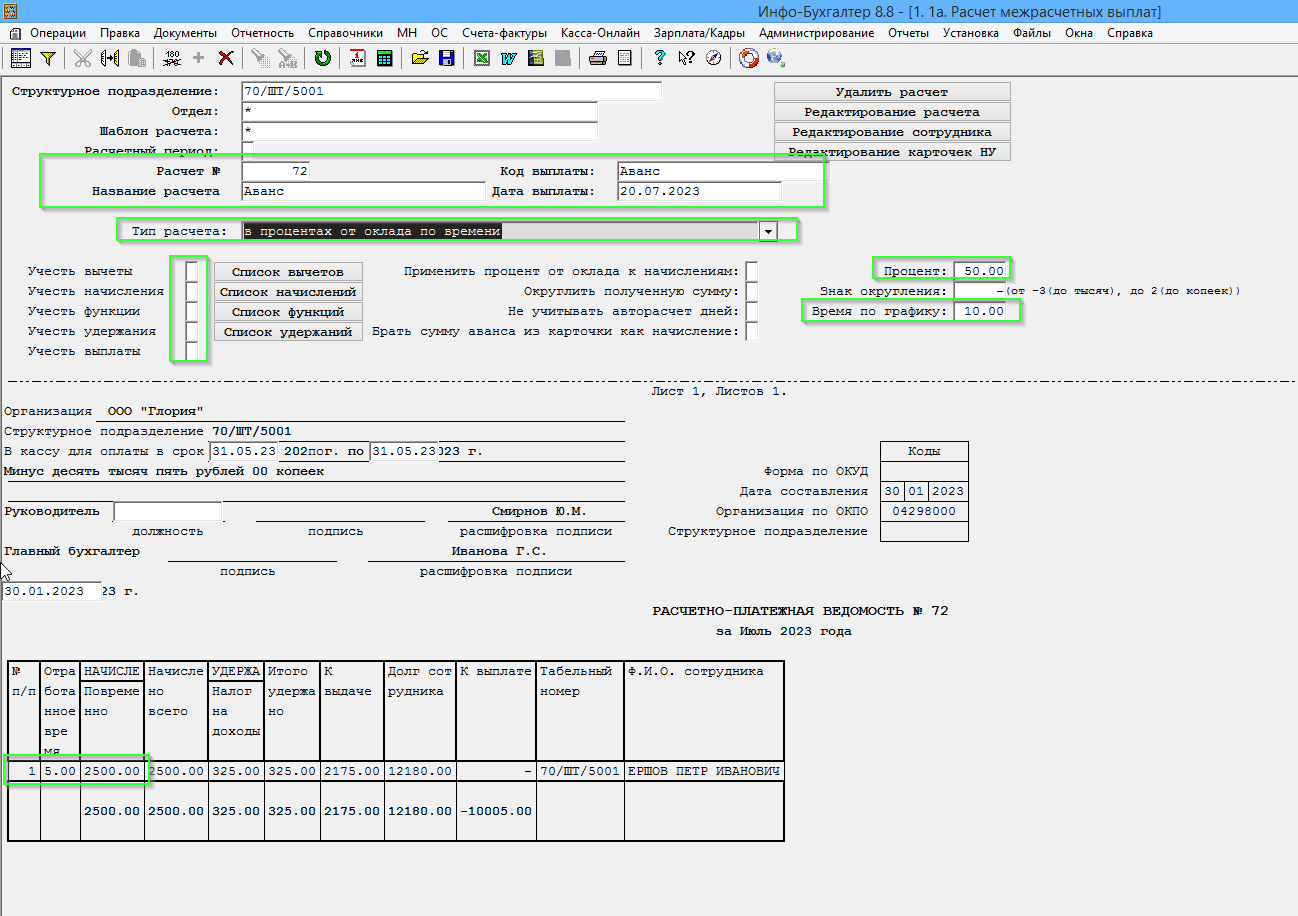Click the printer icon
Viewport: 1298px width, 916px height.
point(597,58)
